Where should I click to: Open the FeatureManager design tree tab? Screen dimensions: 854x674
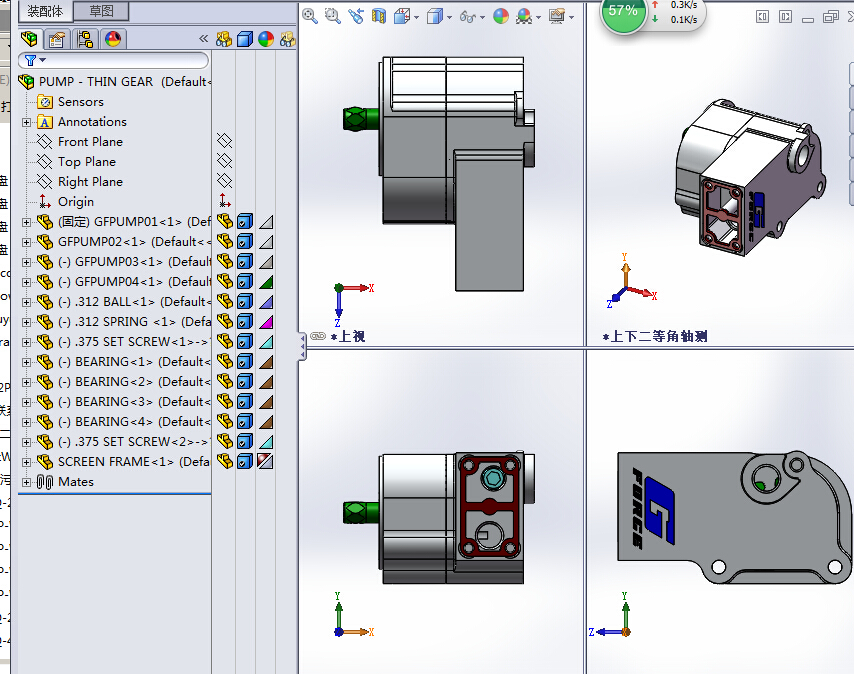(29, 39)
